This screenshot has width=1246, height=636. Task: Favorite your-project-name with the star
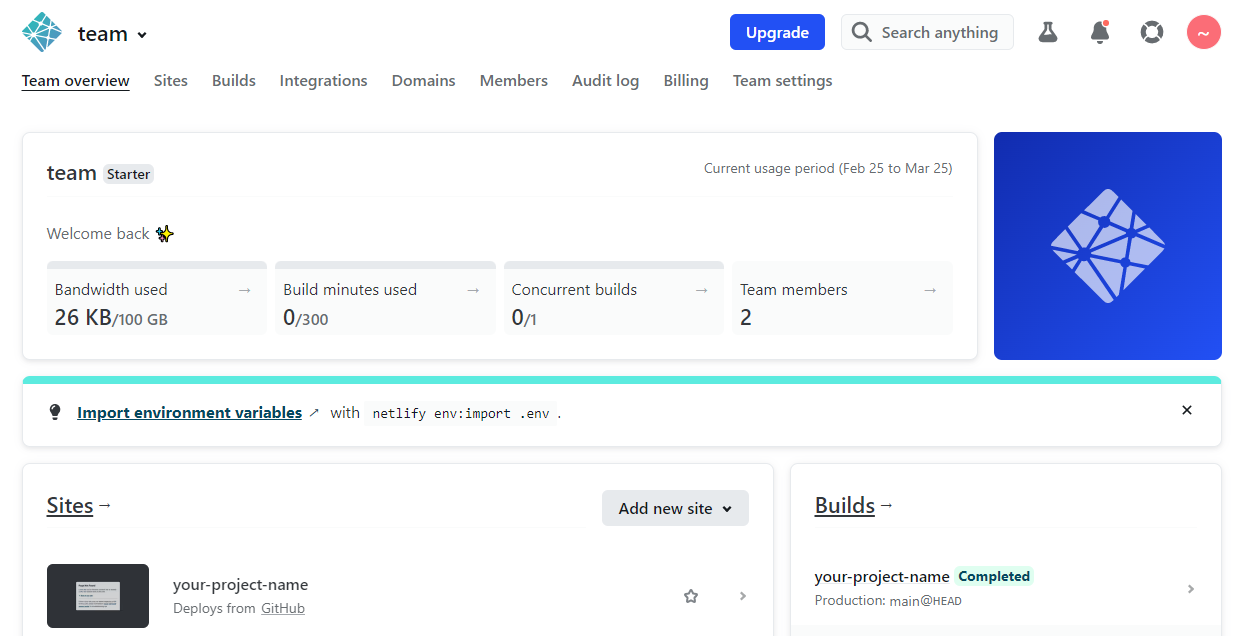click(691, 596)
